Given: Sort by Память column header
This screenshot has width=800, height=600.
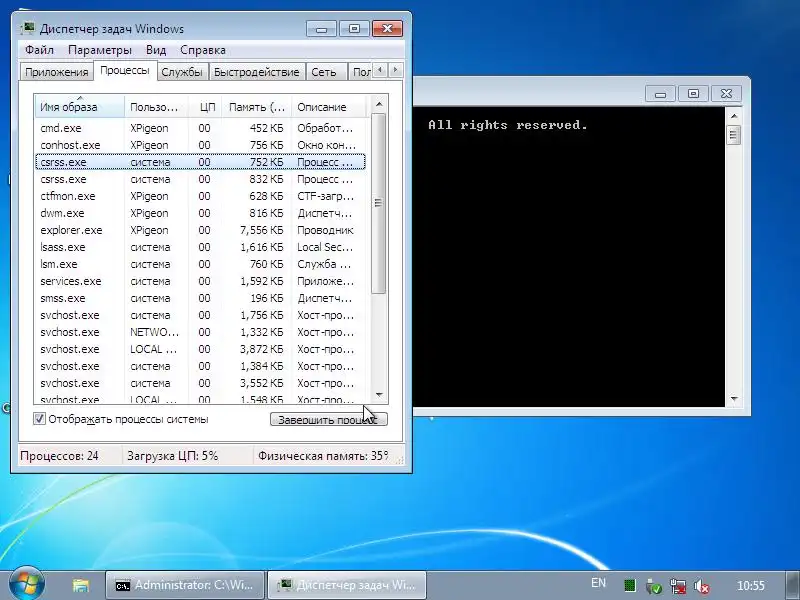Looking at the screenshot, I should tap(257, 107).
